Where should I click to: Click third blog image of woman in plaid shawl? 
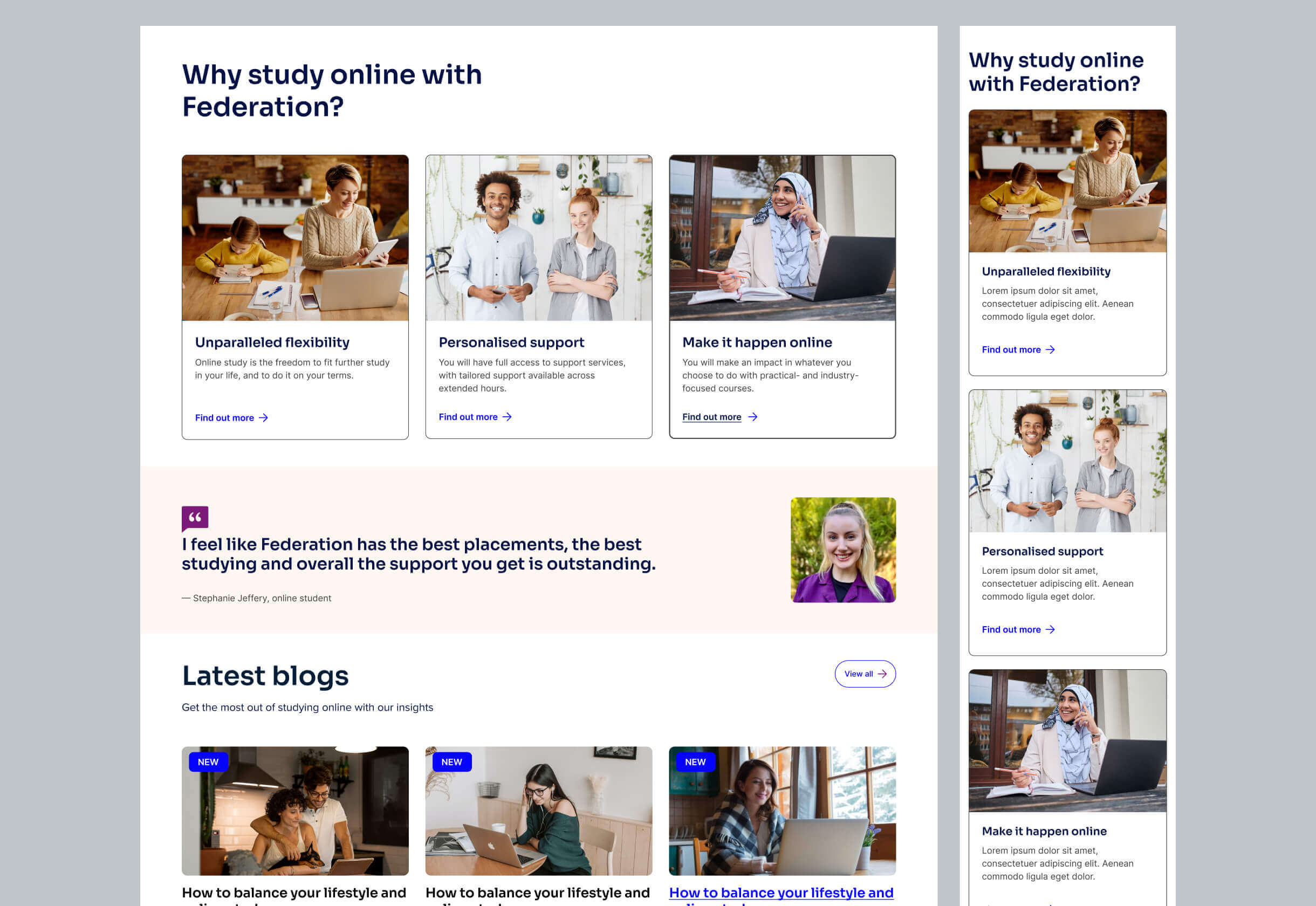783,811
